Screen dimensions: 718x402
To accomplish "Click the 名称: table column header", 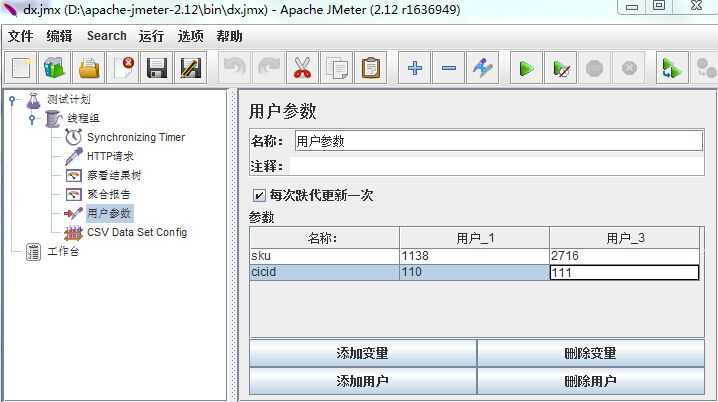I will pos(324,238).
